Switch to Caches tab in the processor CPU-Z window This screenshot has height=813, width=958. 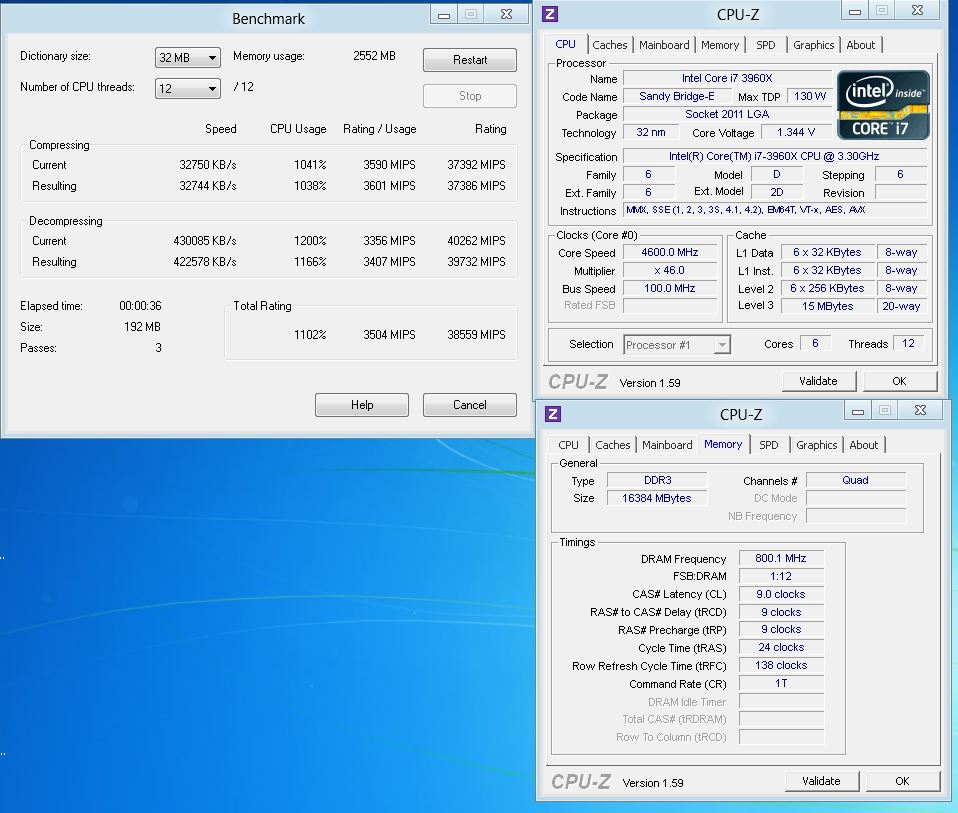click(610, 45)
